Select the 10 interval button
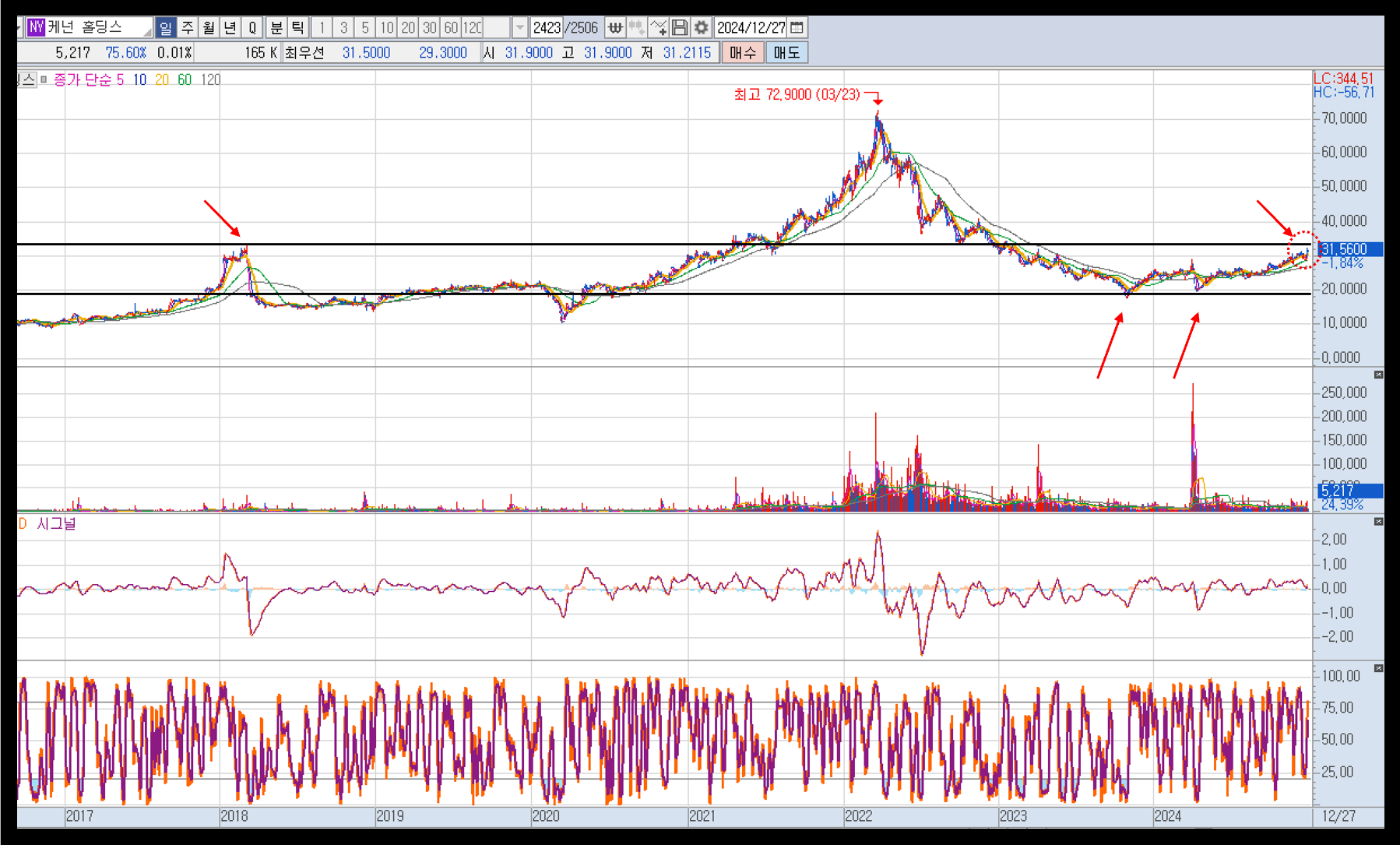 pyautogui.click(x=386, y=28)
